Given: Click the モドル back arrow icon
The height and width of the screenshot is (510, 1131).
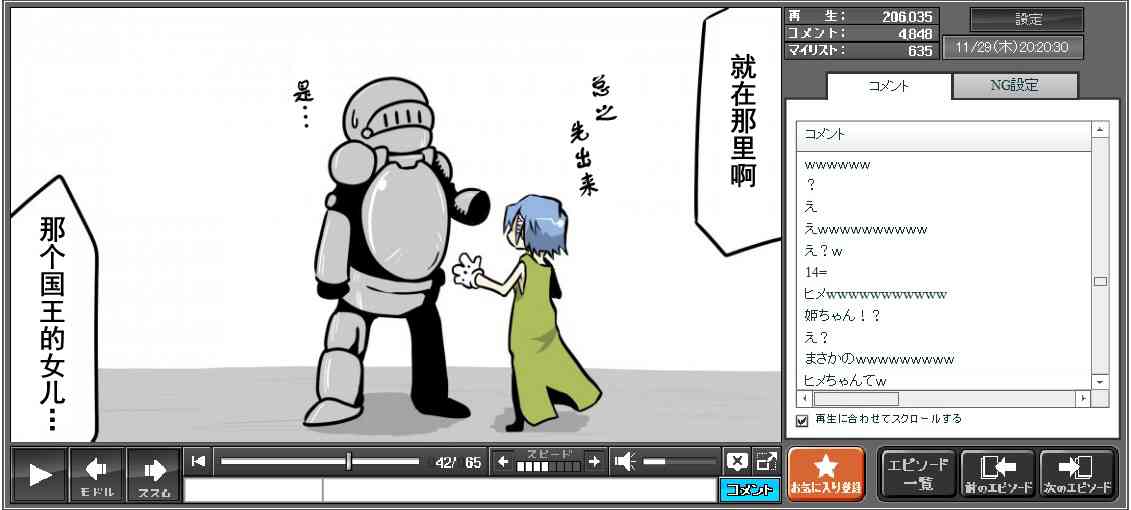Looking at the screenshot, I should tap(97, 474).
